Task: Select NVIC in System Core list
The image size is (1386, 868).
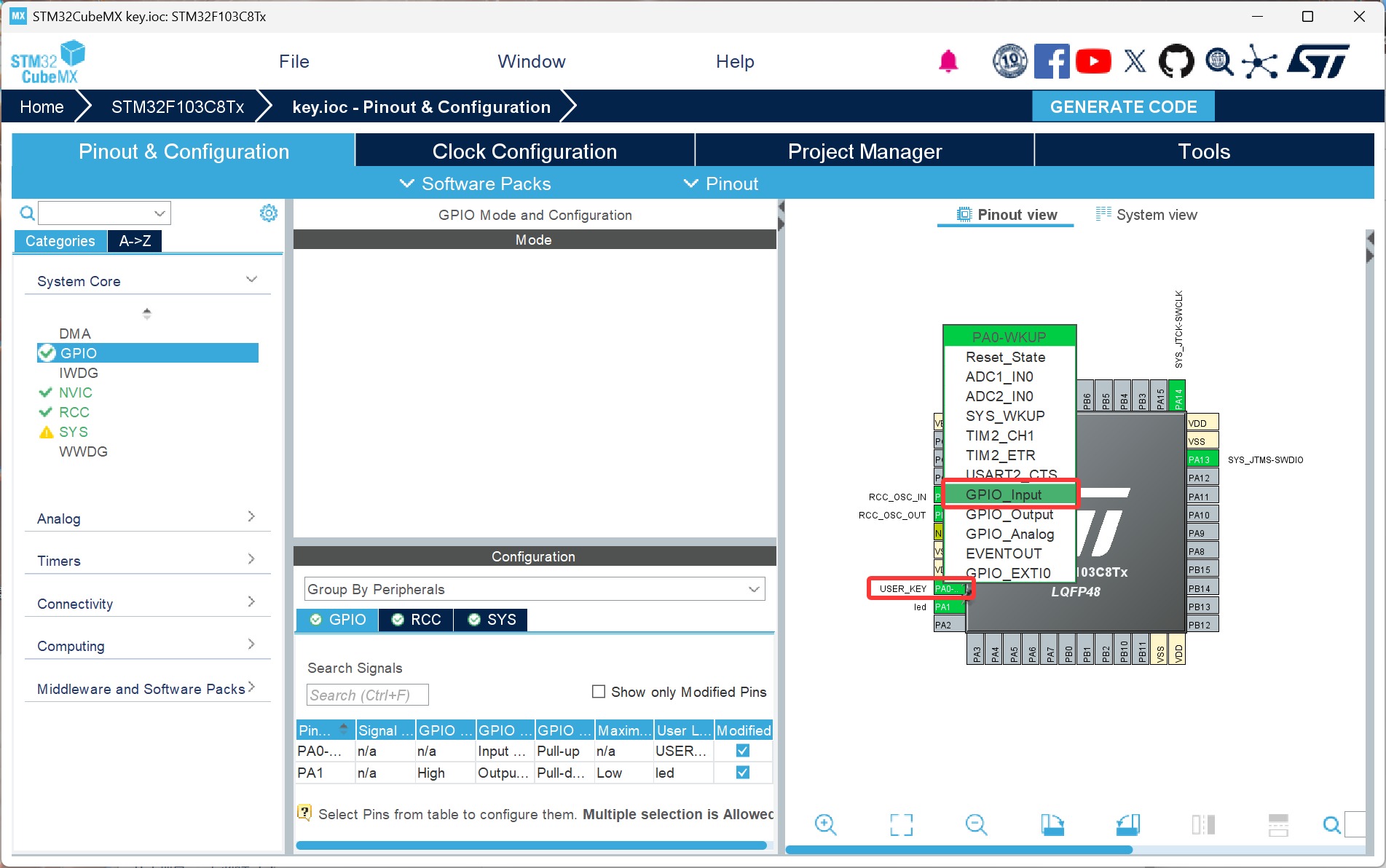Action: (x=75, y=392)
